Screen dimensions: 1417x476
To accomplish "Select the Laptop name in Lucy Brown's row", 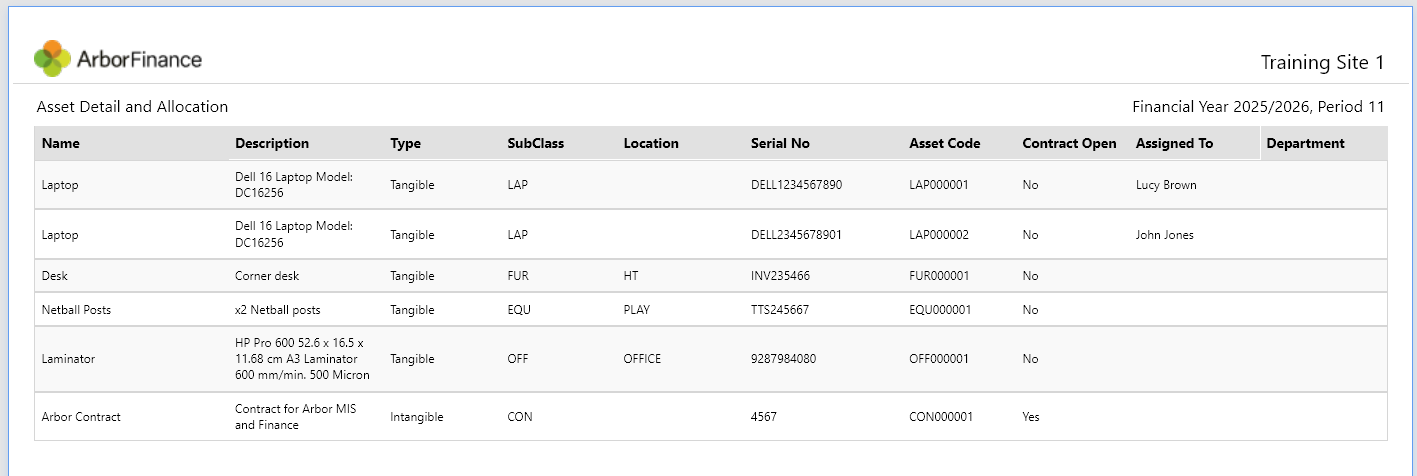I will 60,185.
